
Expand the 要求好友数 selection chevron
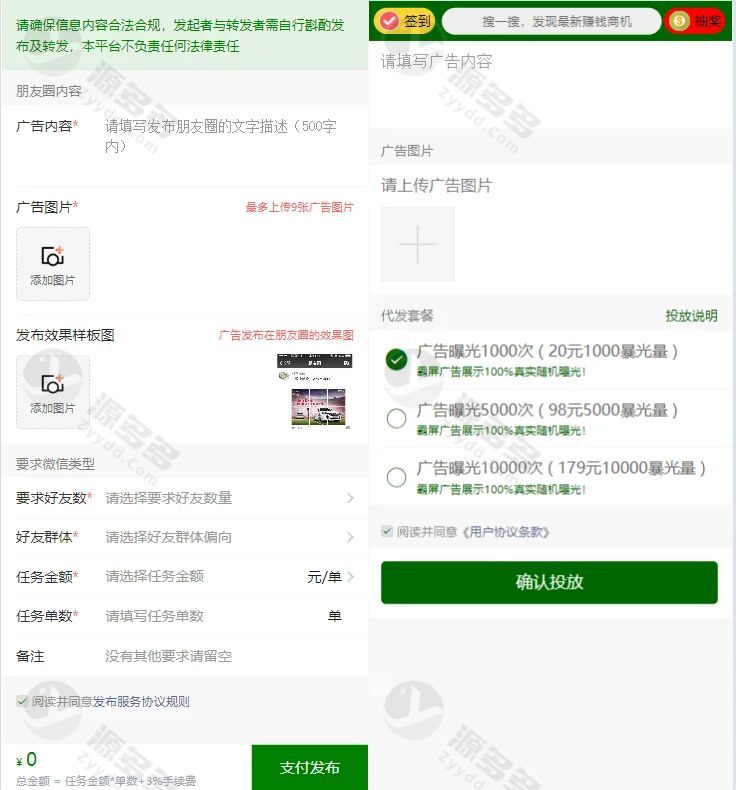pyautogui.click(x=351, y=498)
